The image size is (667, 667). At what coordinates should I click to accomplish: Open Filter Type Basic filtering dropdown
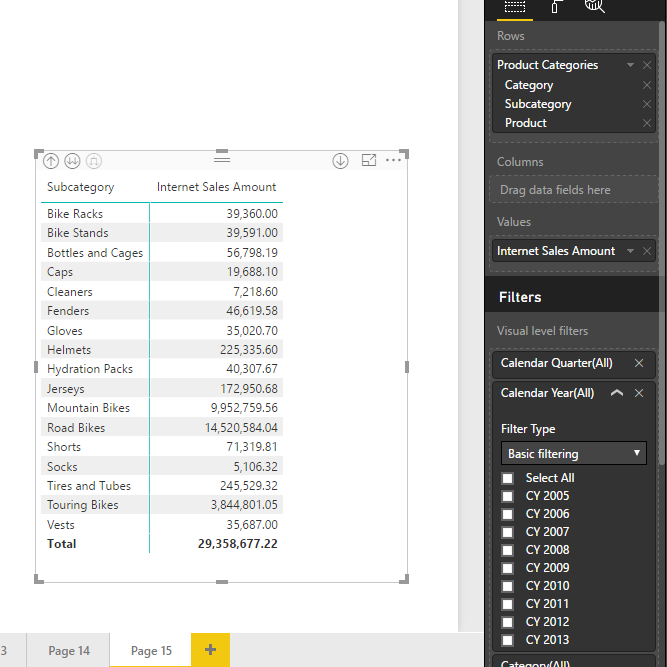574,453
